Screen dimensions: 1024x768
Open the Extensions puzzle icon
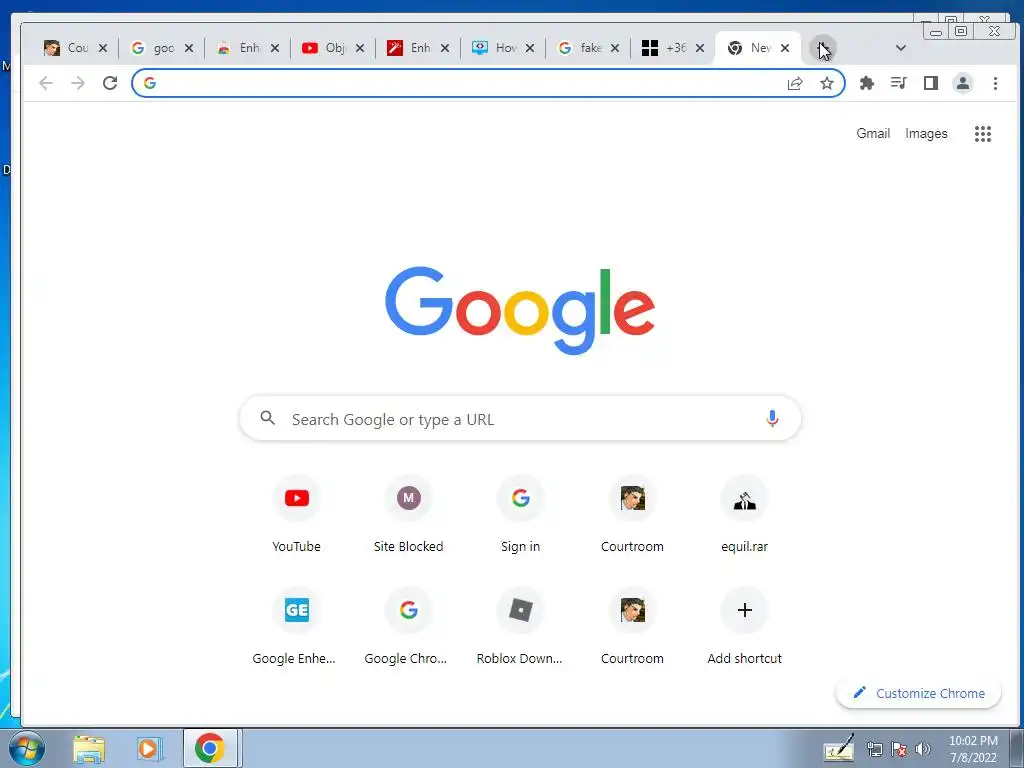point(867,83)
